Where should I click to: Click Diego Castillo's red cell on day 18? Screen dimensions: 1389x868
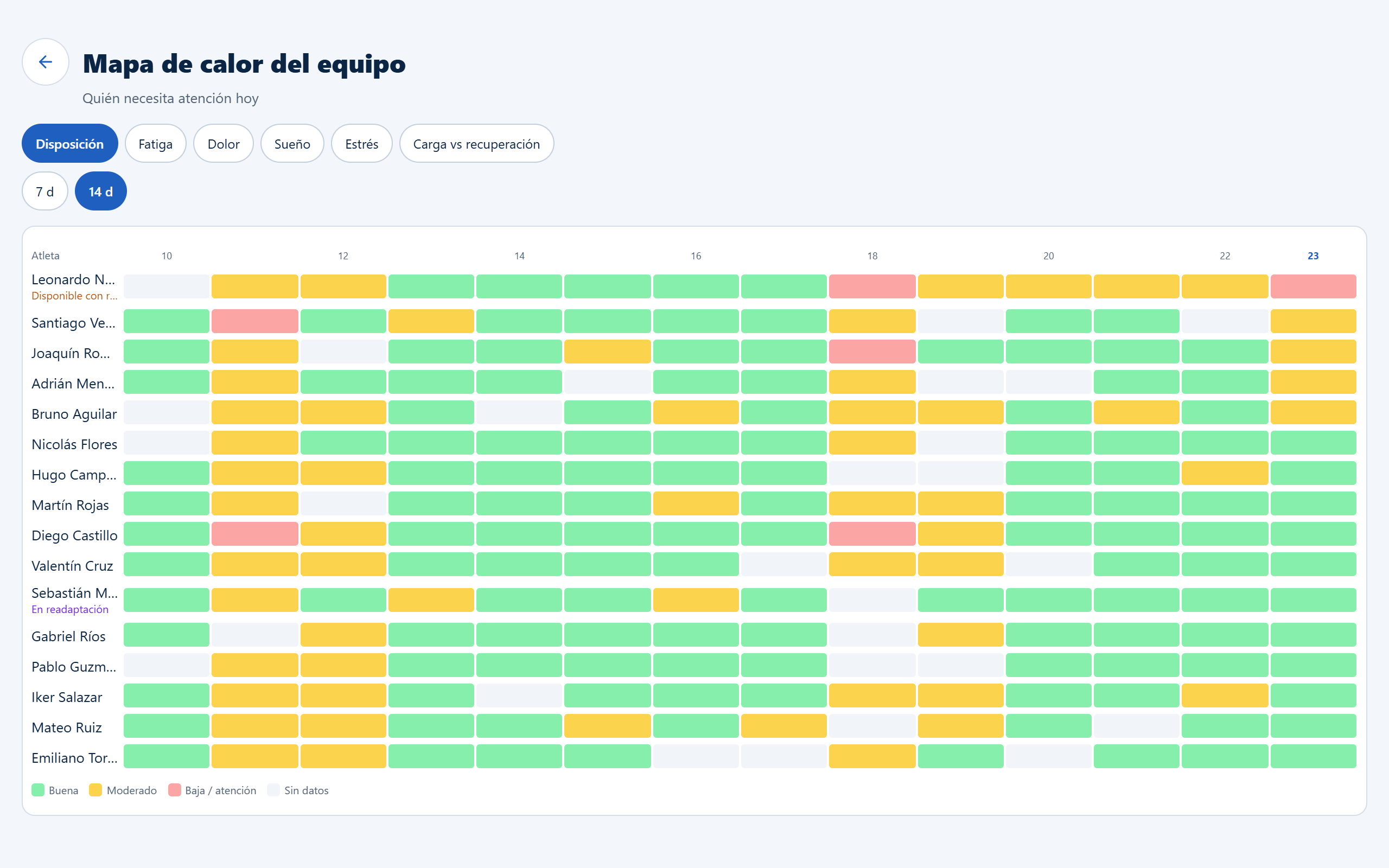point(872,533)
